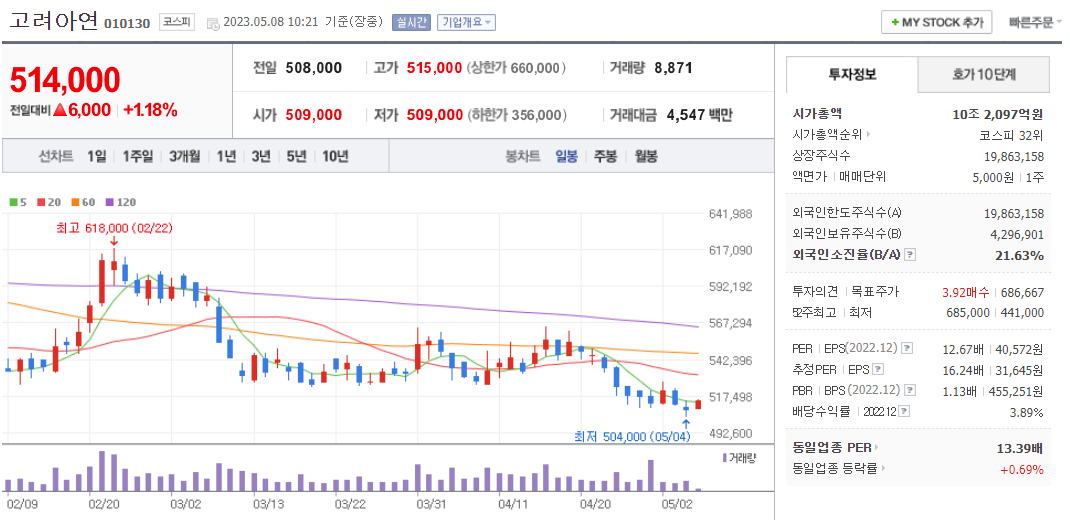Click the 코스피 market badge

click(177, 22)
